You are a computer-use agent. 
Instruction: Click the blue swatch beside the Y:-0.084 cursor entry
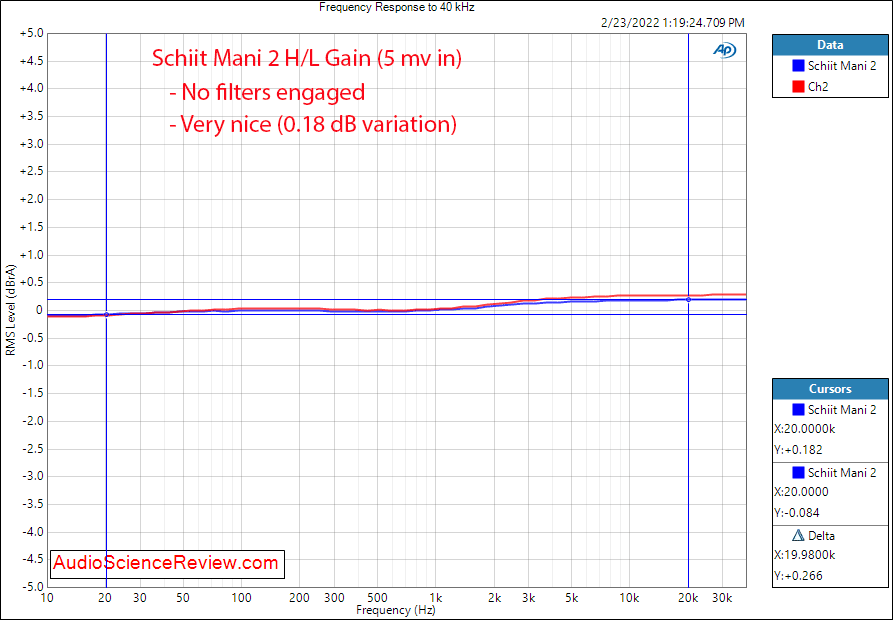coord(798,473)
